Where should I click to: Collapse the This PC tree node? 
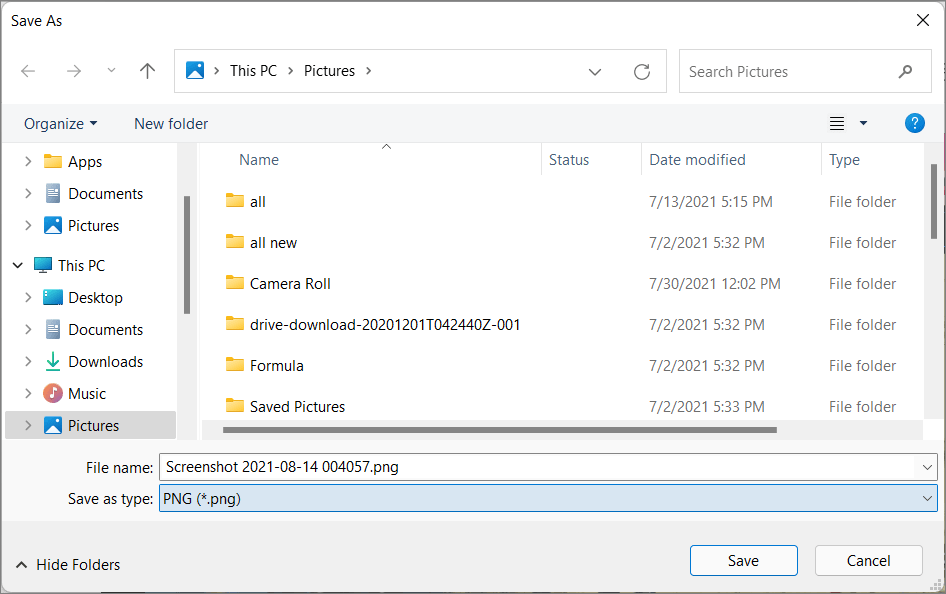pos(17,265)
